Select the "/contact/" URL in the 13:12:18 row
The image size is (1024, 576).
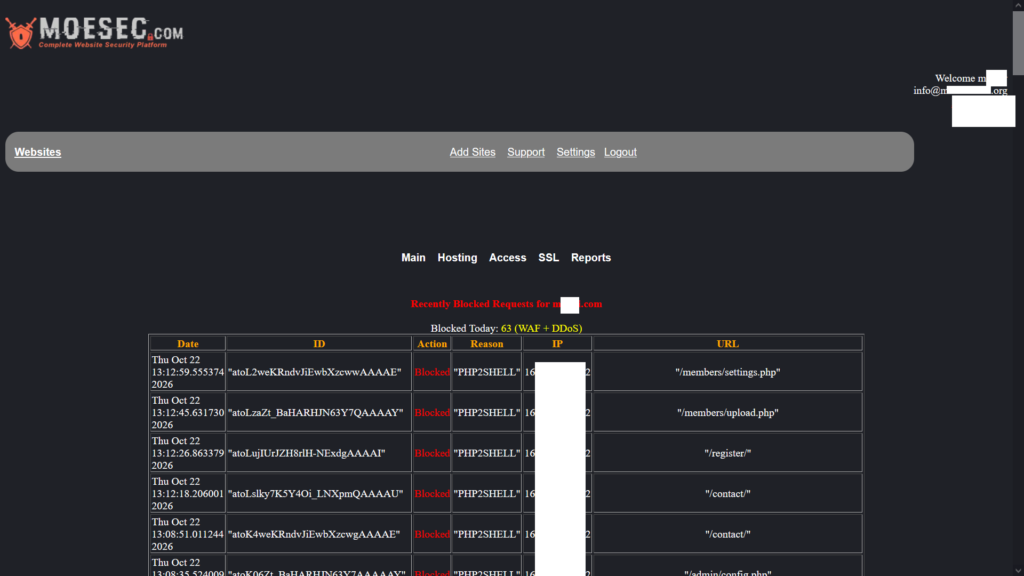(x=728, y=494)
